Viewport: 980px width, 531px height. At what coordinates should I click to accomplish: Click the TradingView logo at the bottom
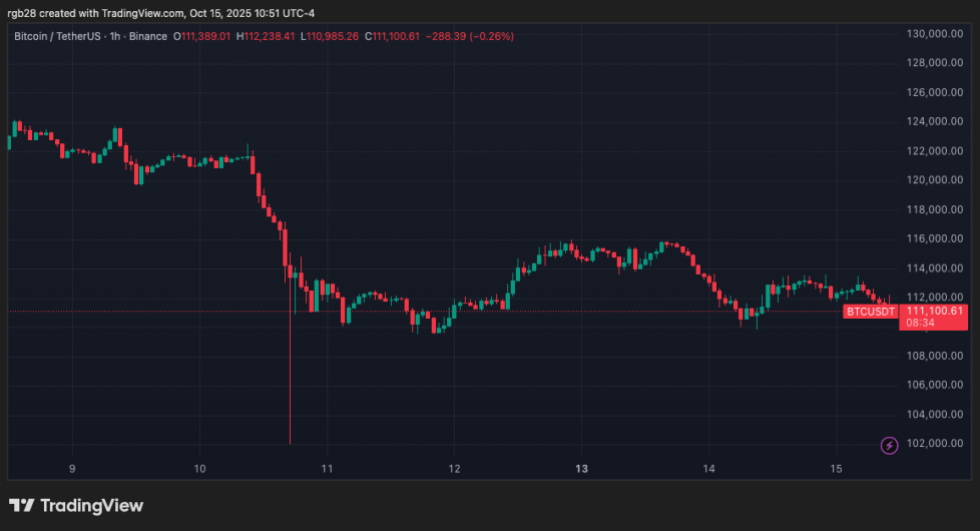click(77, 506)
